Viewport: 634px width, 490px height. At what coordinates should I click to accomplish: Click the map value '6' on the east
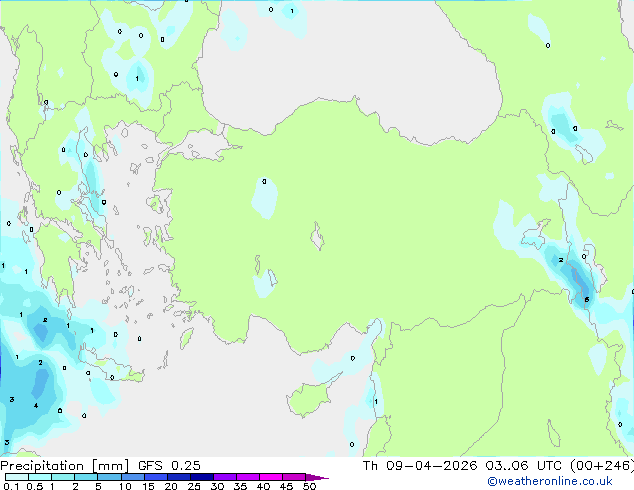click(x=587, y=300)
